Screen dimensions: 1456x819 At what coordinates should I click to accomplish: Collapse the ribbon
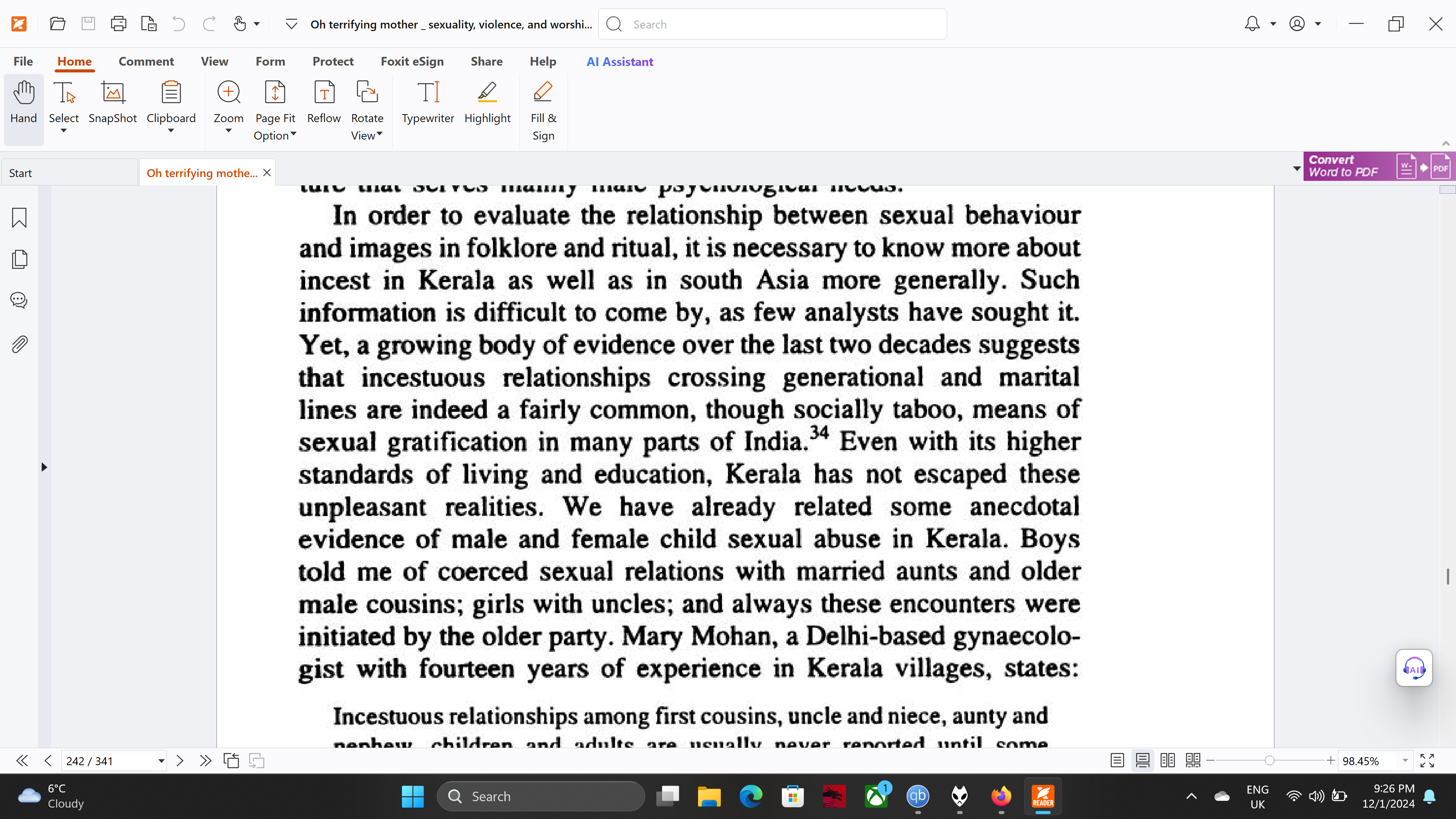1445,144
